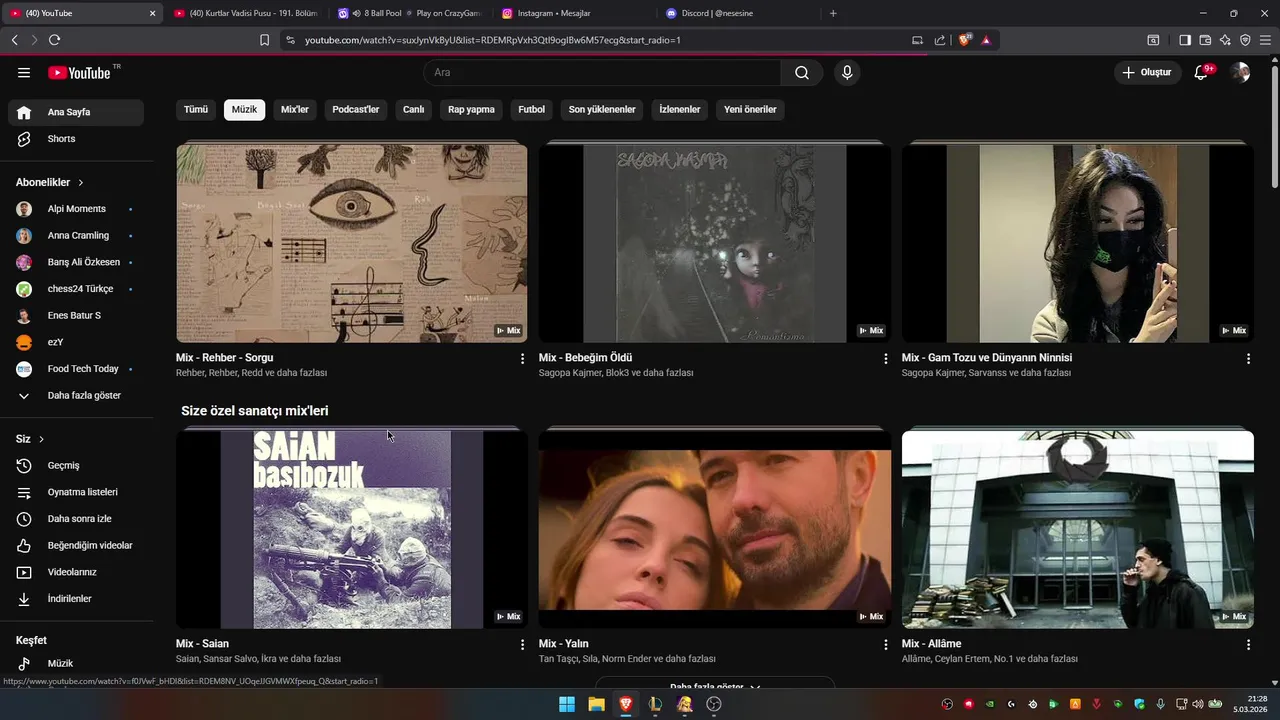The image size is (1280, 720).
Task: Select the Futbol filter chip
Action: click(532, 110)
